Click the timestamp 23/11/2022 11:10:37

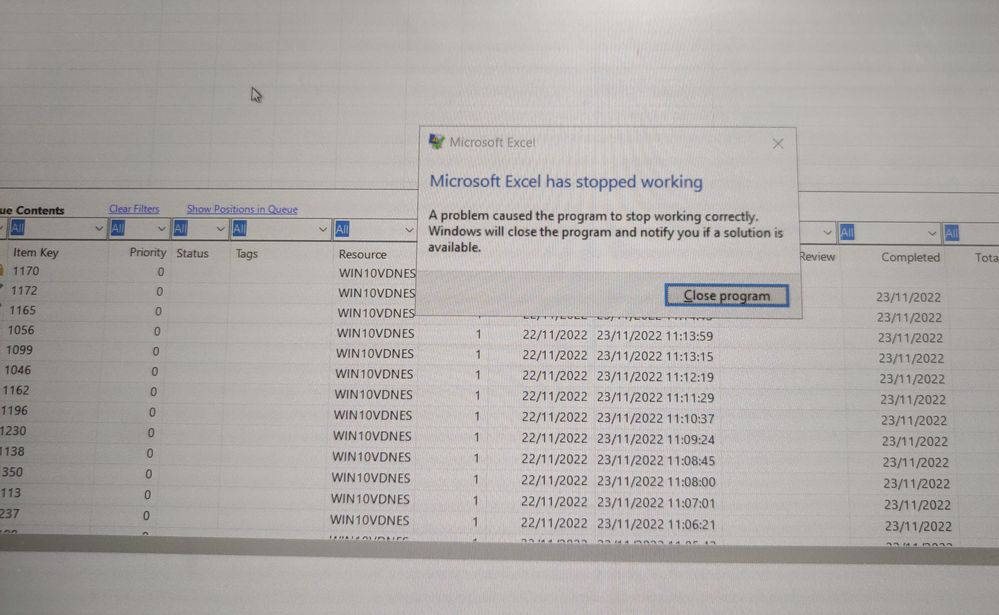pos(656,419)
